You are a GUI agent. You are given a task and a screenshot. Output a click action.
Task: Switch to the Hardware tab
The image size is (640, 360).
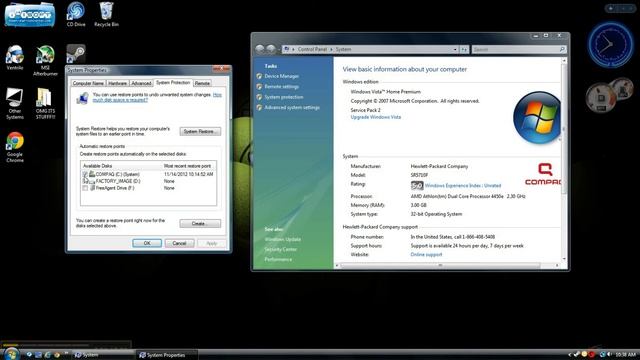(x=118, y=83)
